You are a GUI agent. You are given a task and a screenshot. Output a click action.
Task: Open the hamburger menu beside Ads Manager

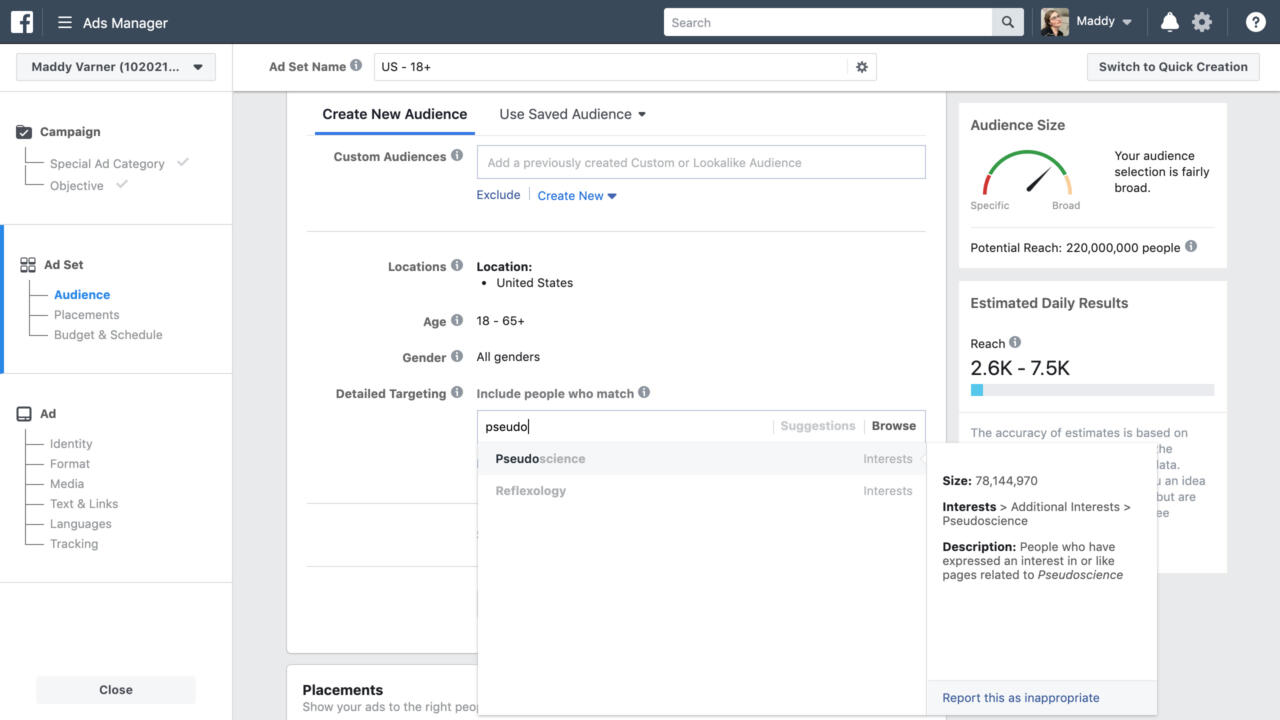pyautogui.click(x=65, y=23)
